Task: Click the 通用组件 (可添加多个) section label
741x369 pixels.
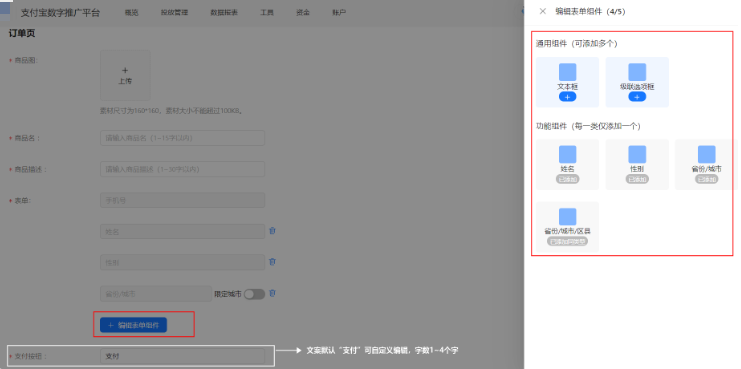Action: tap(577, 43)
